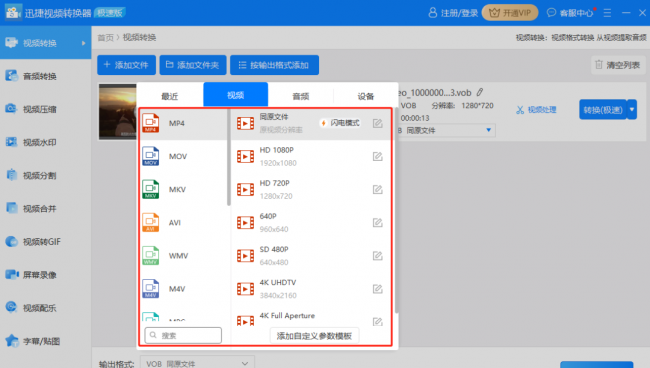The width and height of the screenshot is (650, 368).
Task: Open 音频转换 in the sidebar
Action: pyautogui.click(x=45, y=76)
